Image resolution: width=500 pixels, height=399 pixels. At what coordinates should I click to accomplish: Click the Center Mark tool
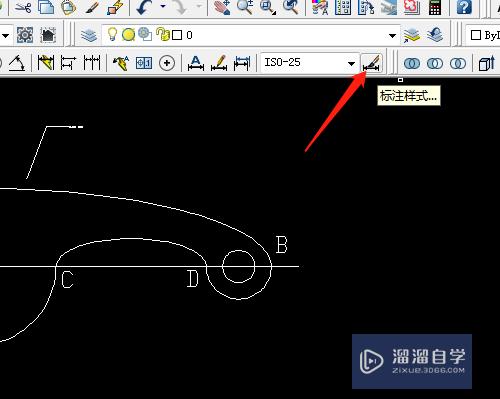point(167,63)
